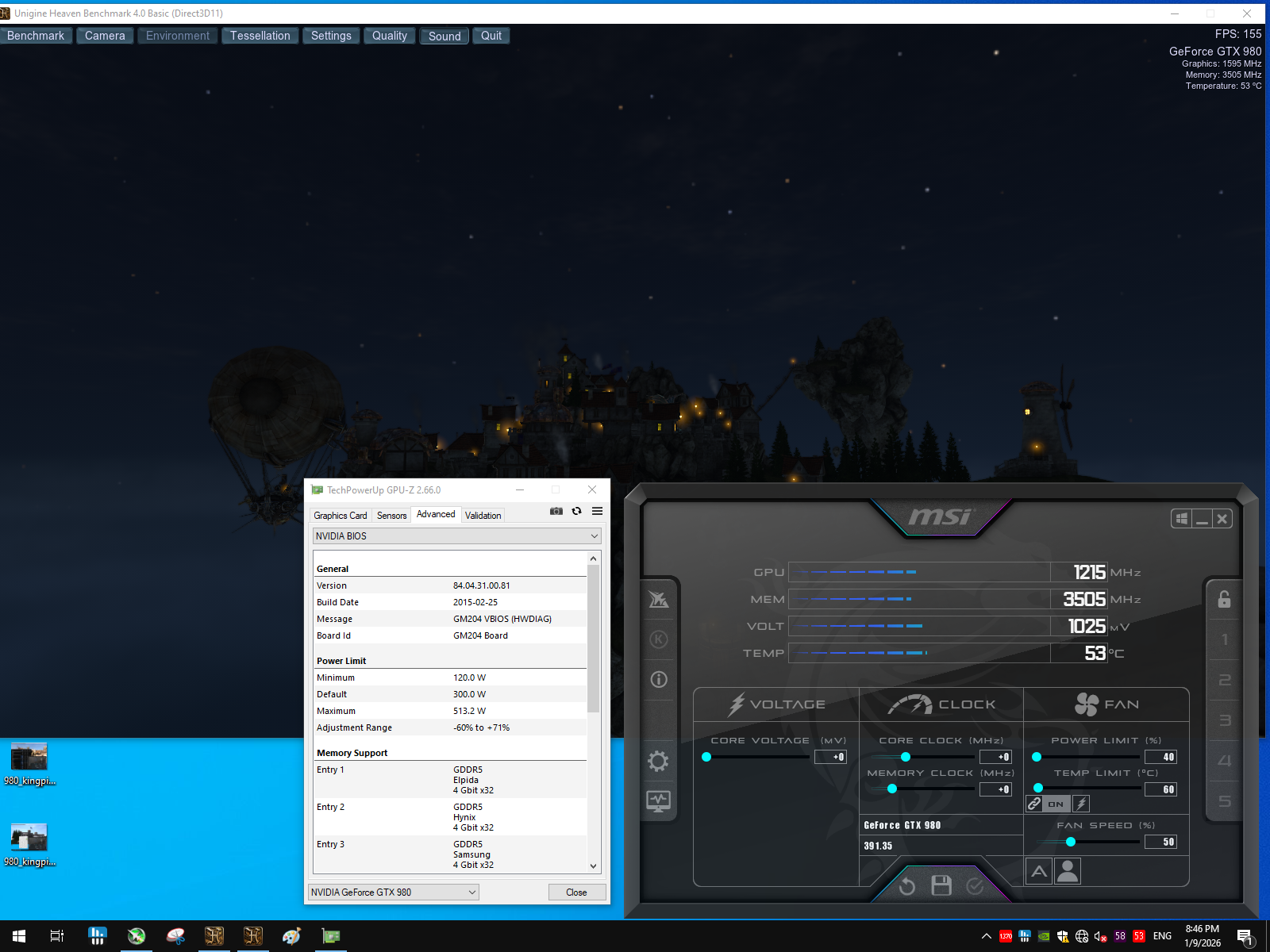This screenshot has height=952, width=1270.
Task: Click the Core Clock slider handle
Action: click(x=906, y=757)
